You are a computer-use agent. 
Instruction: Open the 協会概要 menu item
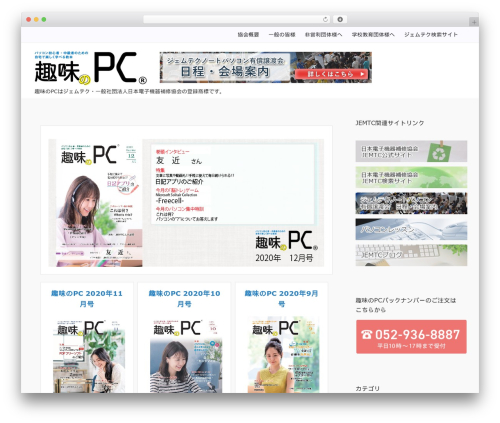tap(248, 35)
